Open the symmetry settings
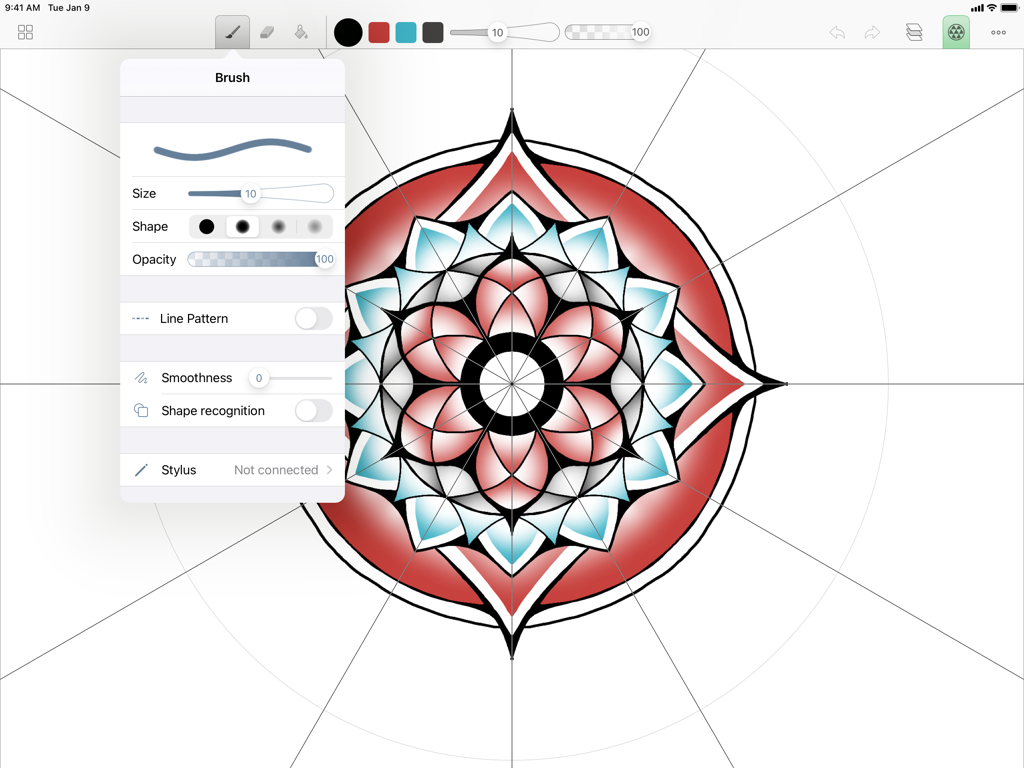 (x=956, y=32)
